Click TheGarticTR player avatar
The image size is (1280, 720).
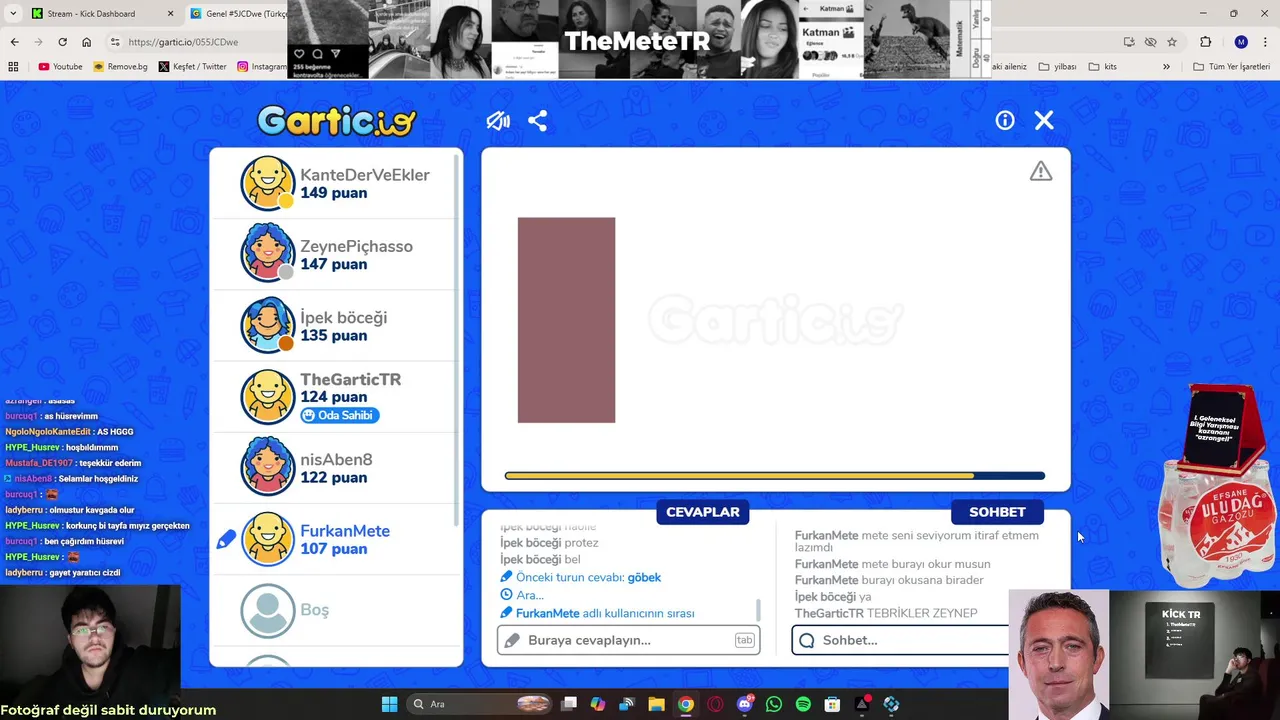pyautogui.click(x=268, y=396)
